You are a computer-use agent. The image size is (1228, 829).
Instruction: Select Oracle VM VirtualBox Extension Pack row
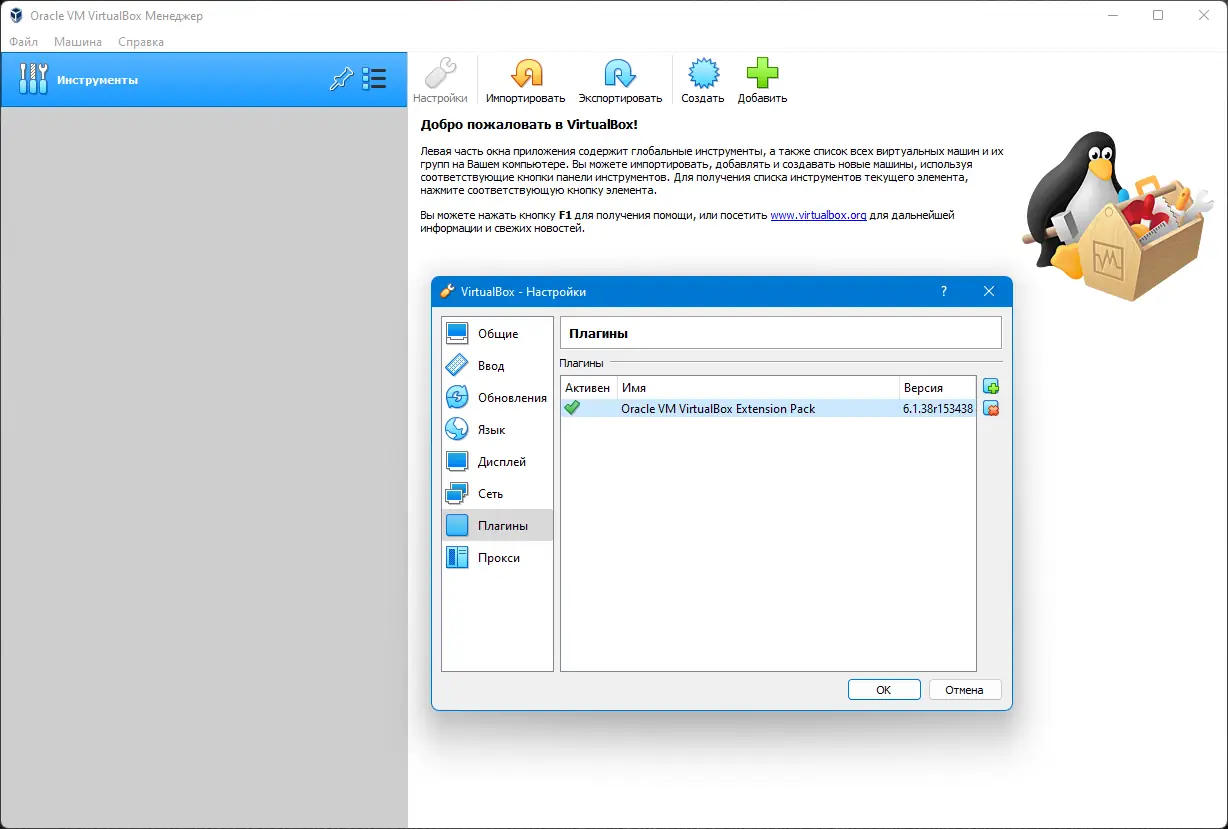coord(768,408)
